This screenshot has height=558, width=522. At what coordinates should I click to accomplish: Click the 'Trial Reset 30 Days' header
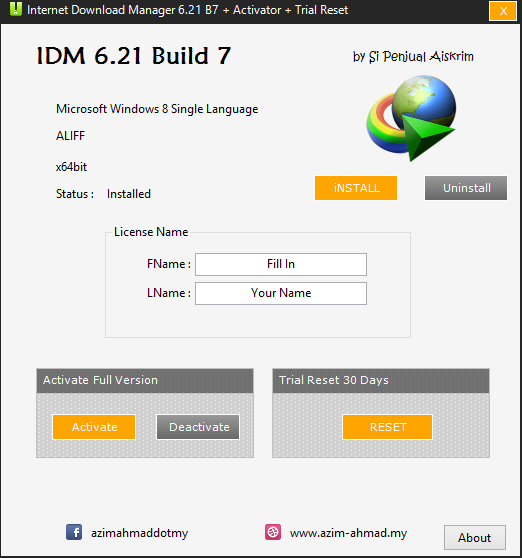click(x=381, y=380)
